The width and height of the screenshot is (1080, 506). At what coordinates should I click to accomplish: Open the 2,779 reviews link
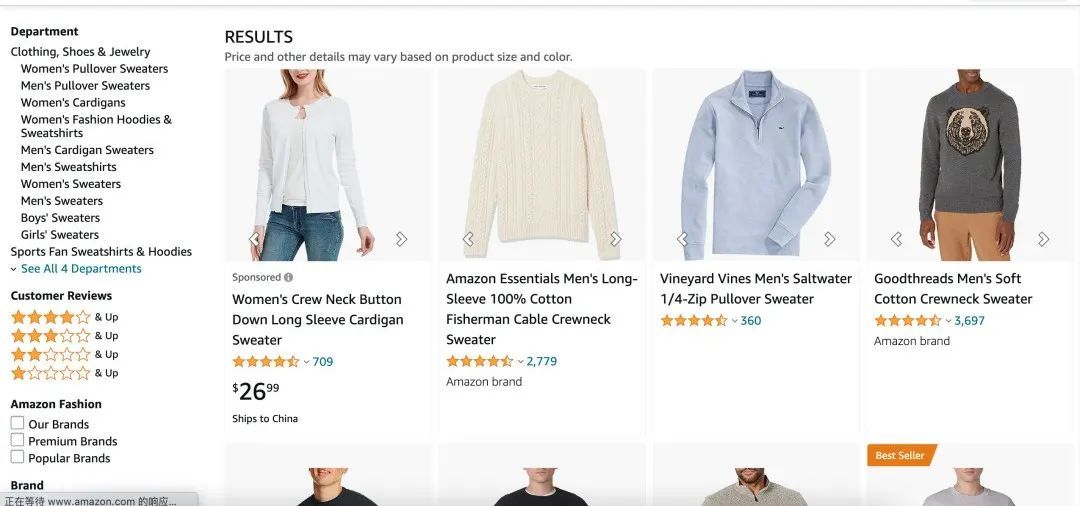541,362
